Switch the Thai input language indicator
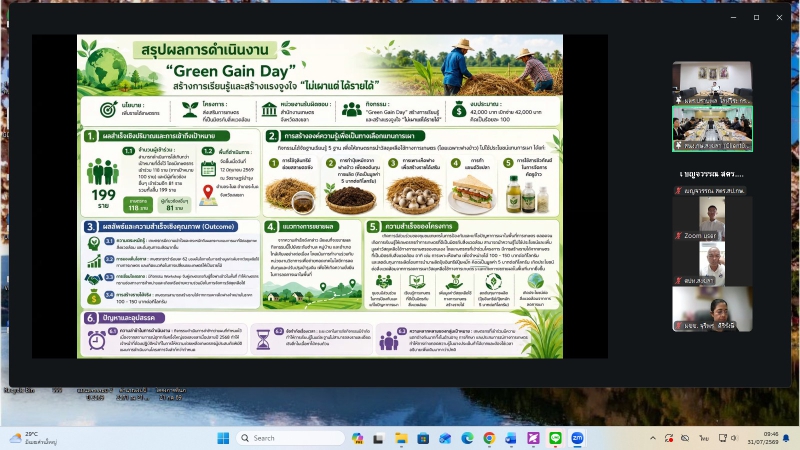The width and height of the screenshot is (800, 450). click(x=704, y=438)
